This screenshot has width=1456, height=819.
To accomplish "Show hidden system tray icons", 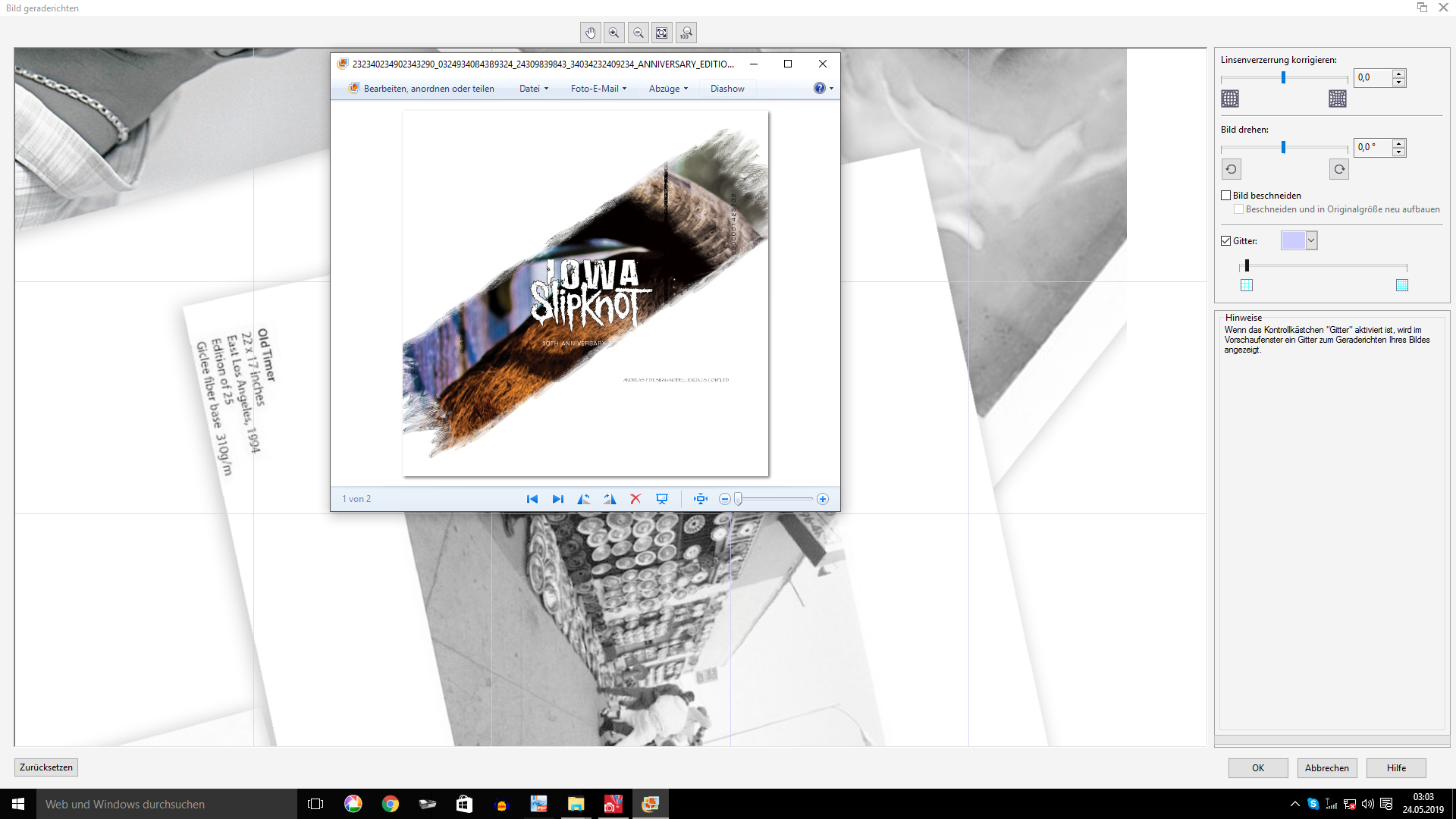I will click(1295, 804).
